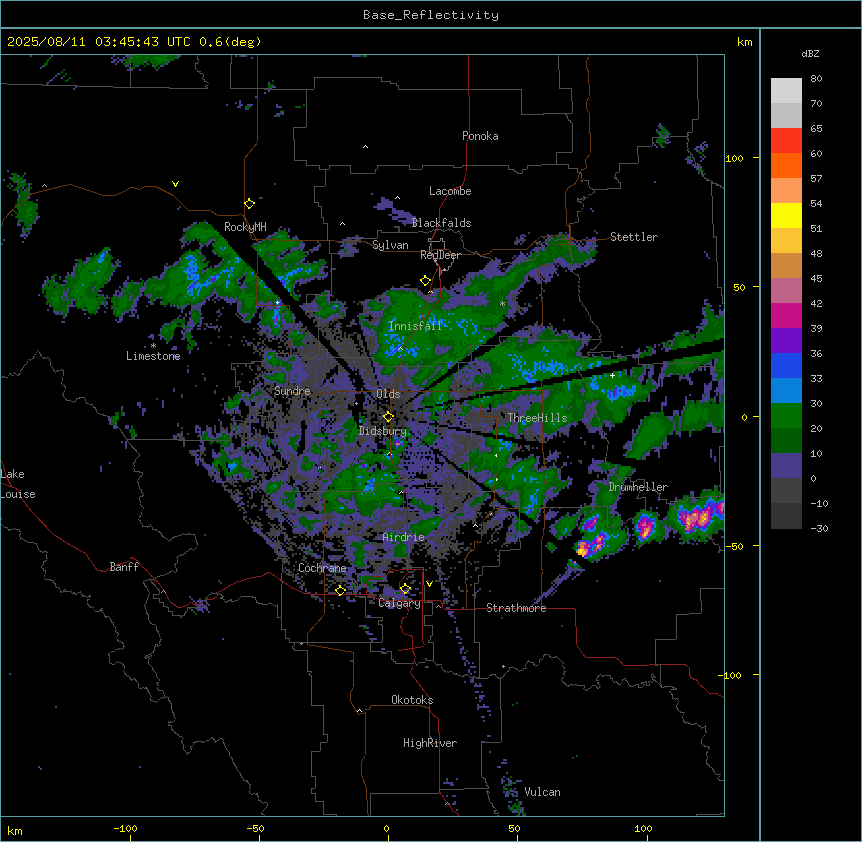Screen dimensions: 862x842
Task: Select the yellow diamond marker between Olds and Didsbury
Action: pyautogui.click(x=389, y=417)
